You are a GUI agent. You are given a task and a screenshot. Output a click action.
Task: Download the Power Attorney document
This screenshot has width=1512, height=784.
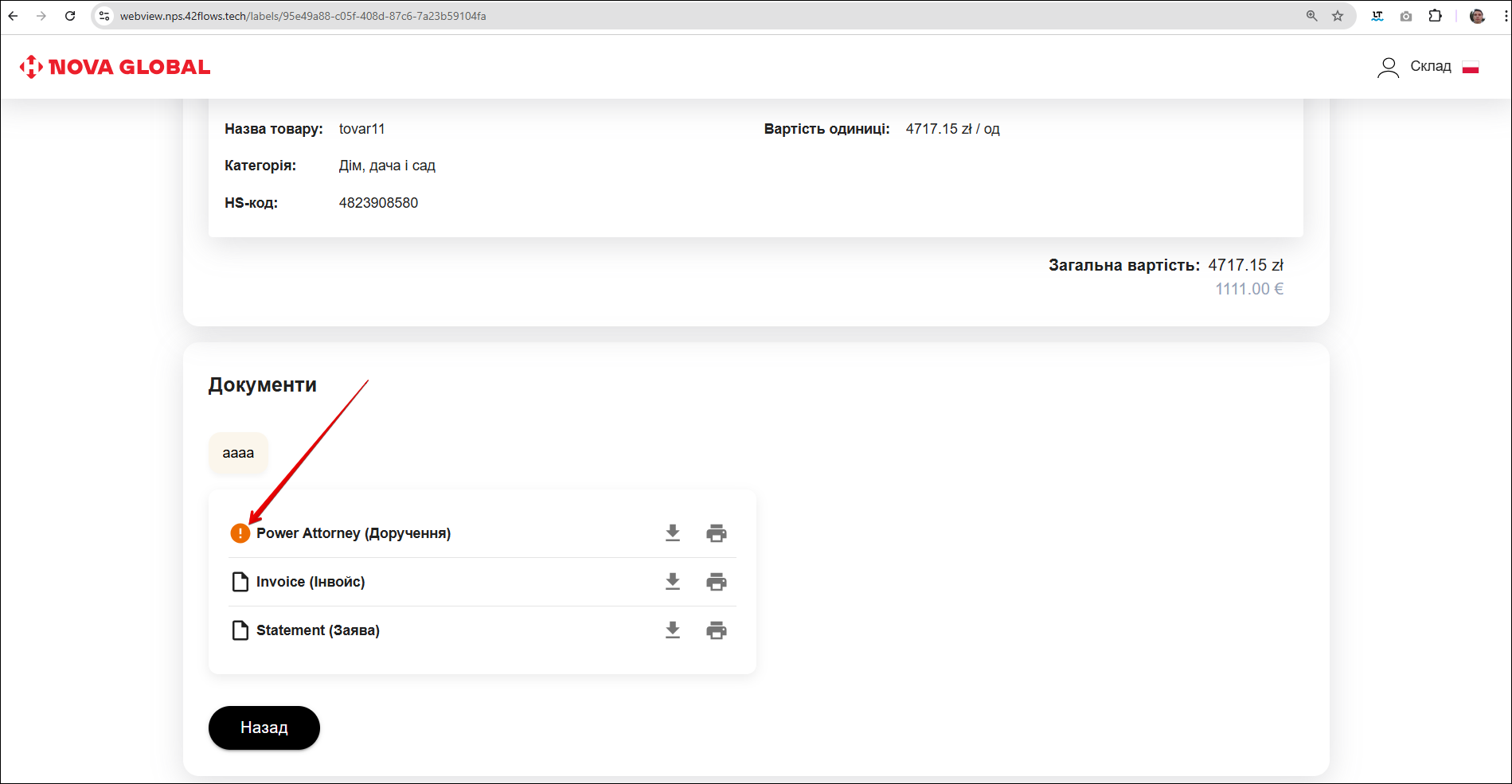click(673, 533)
